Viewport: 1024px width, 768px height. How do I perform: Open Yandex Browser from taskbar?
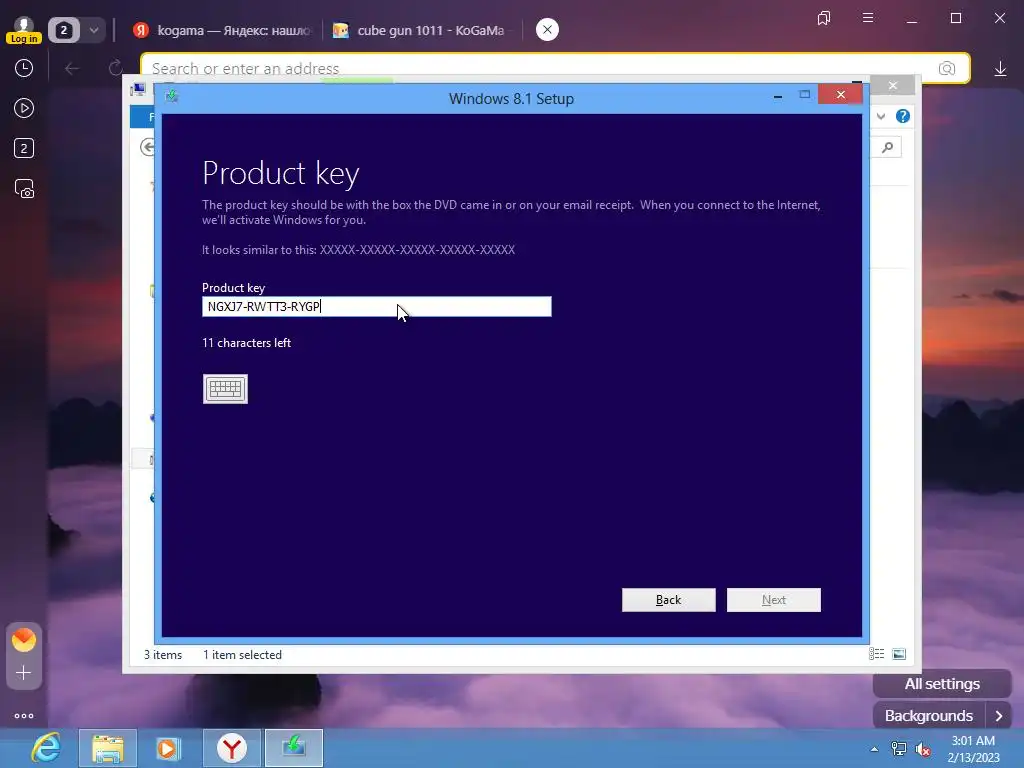(232, 748)
